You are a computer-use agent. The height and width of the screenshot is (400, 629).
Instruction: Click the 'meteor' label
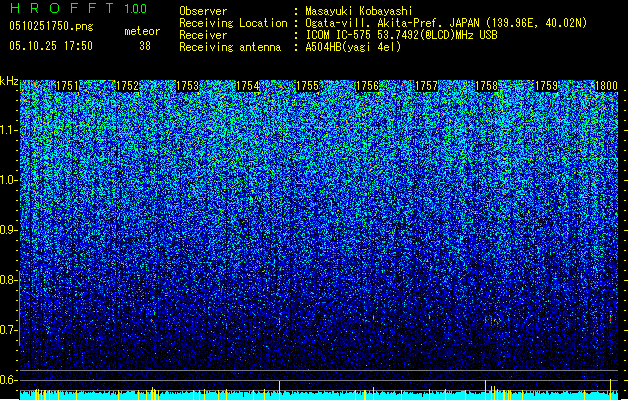[x=142, y=31]
